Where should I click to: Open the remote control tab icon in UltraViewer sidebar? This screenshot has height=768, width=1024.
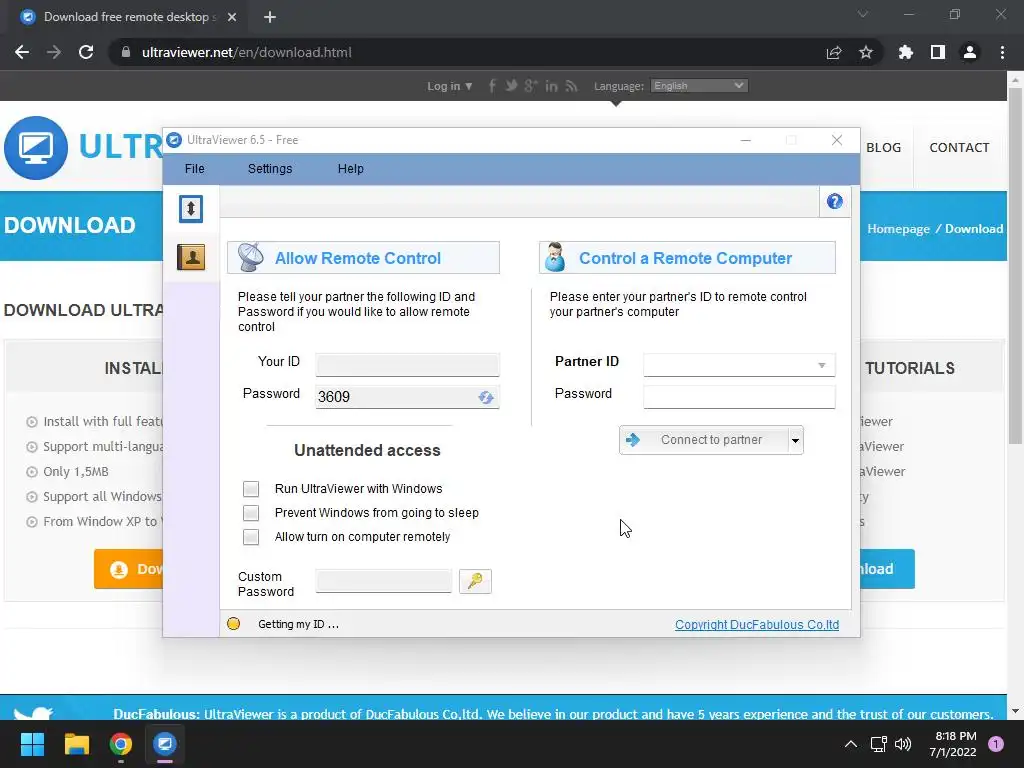(191, 209)
